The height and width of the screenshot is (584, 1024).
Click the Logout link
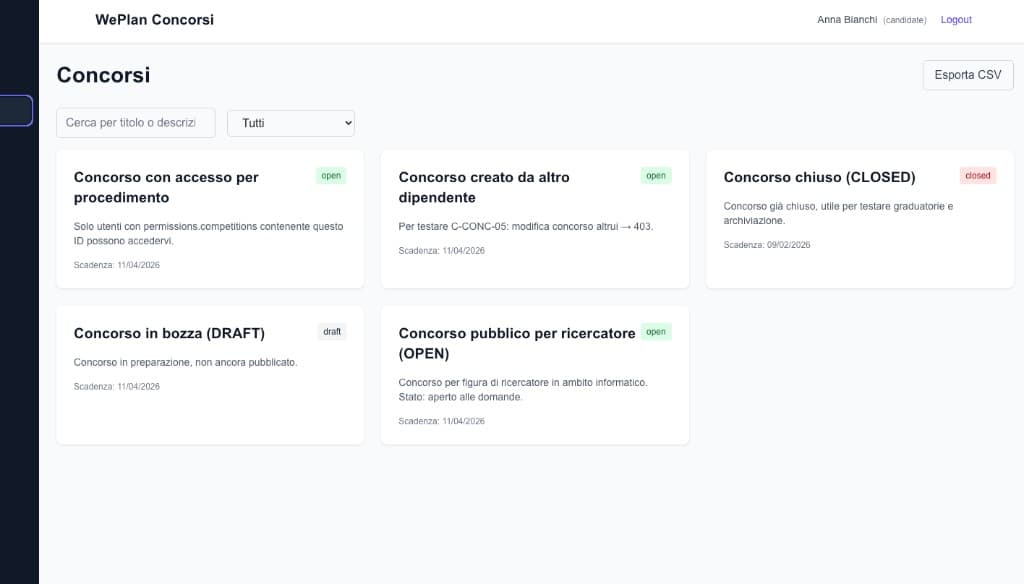pos(955,20)
